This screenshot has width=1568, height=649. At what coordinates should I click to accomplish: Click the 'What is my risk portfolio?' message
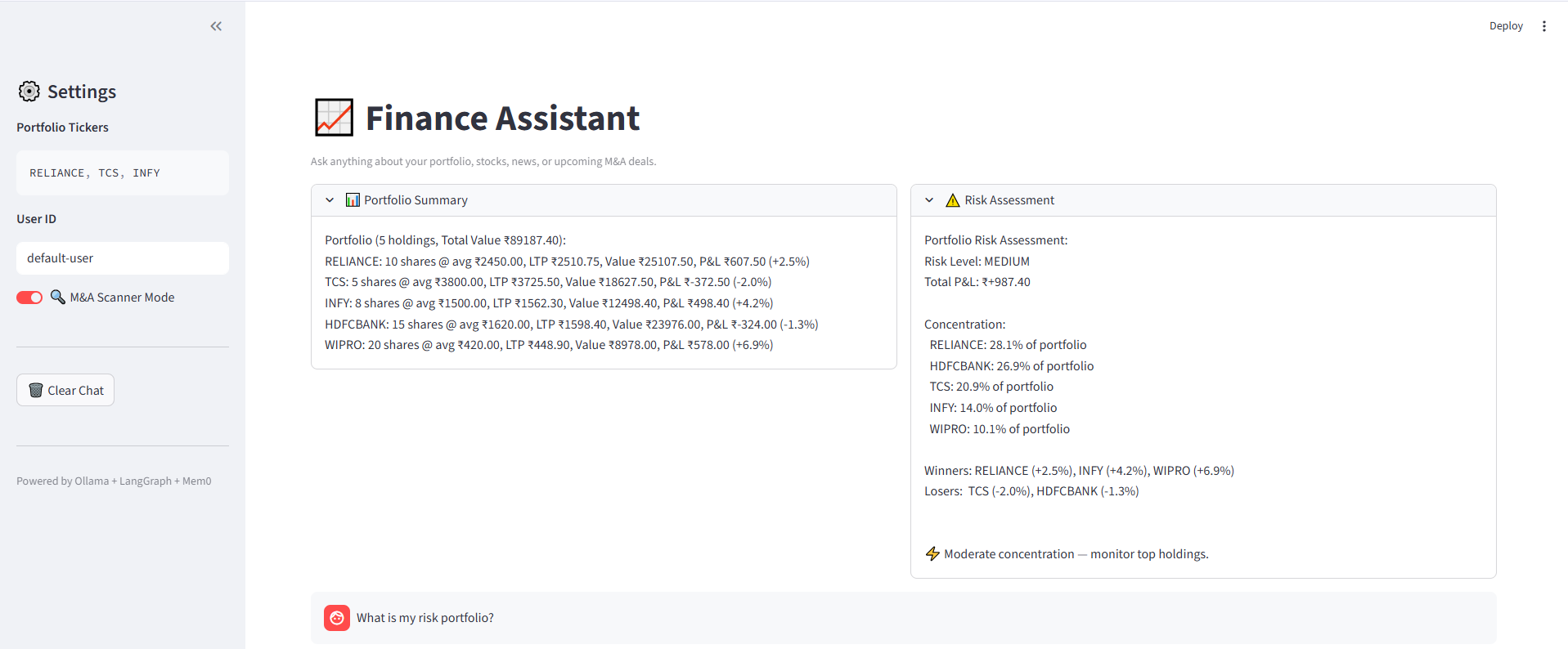pyautogui.click(x=425, y=618)
